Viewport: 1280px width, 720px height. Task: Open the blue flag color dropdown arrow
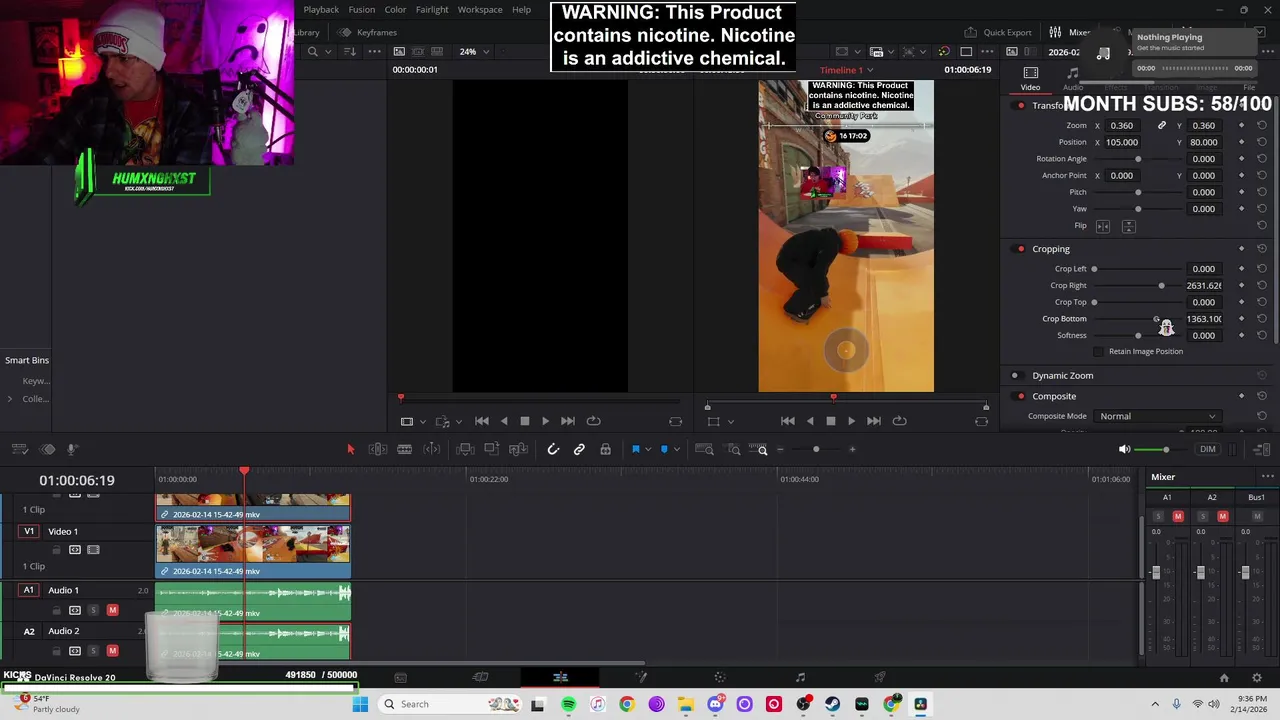point(646,449)
